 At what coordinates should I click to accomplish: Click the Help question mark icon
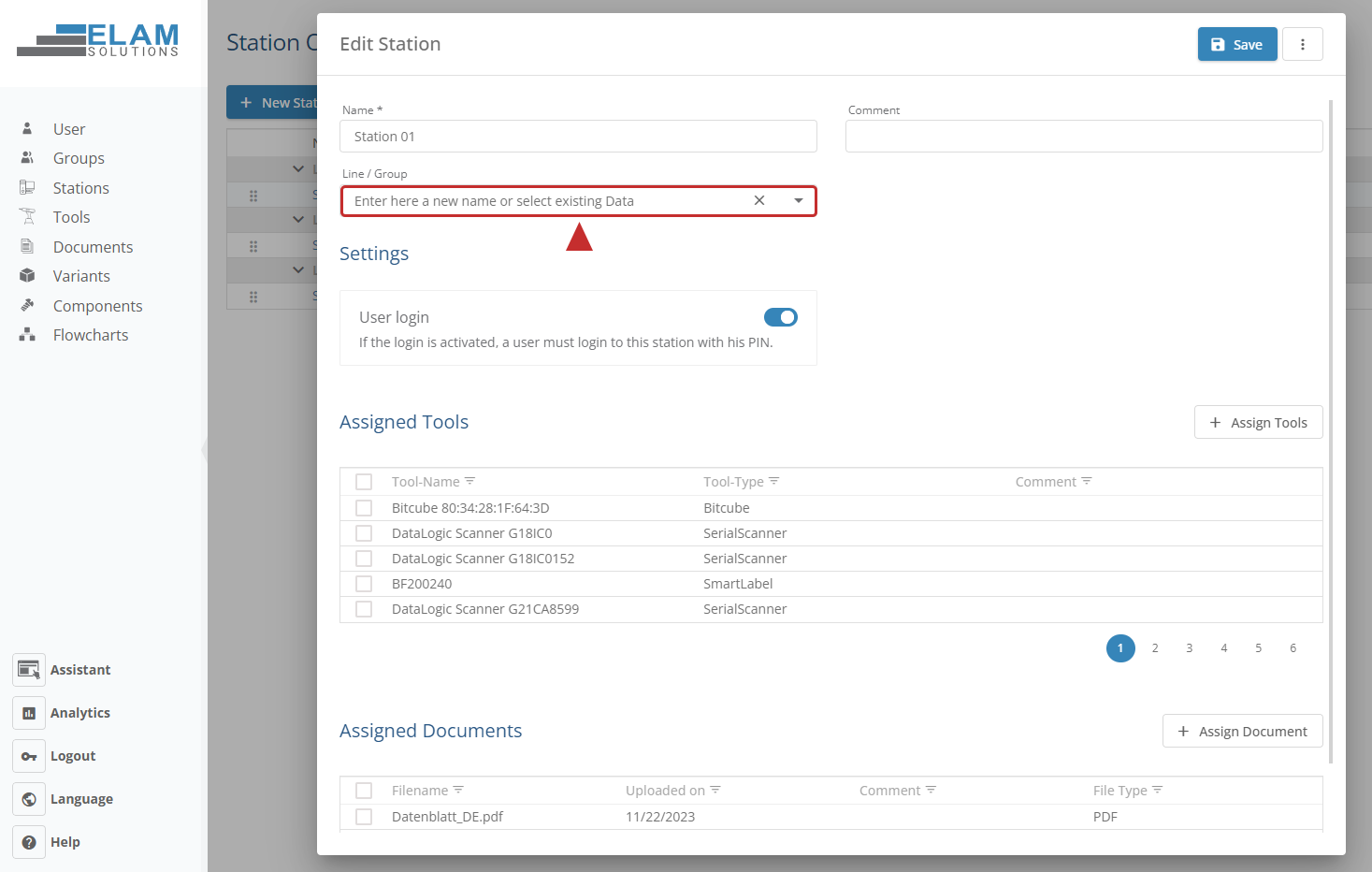29,841
